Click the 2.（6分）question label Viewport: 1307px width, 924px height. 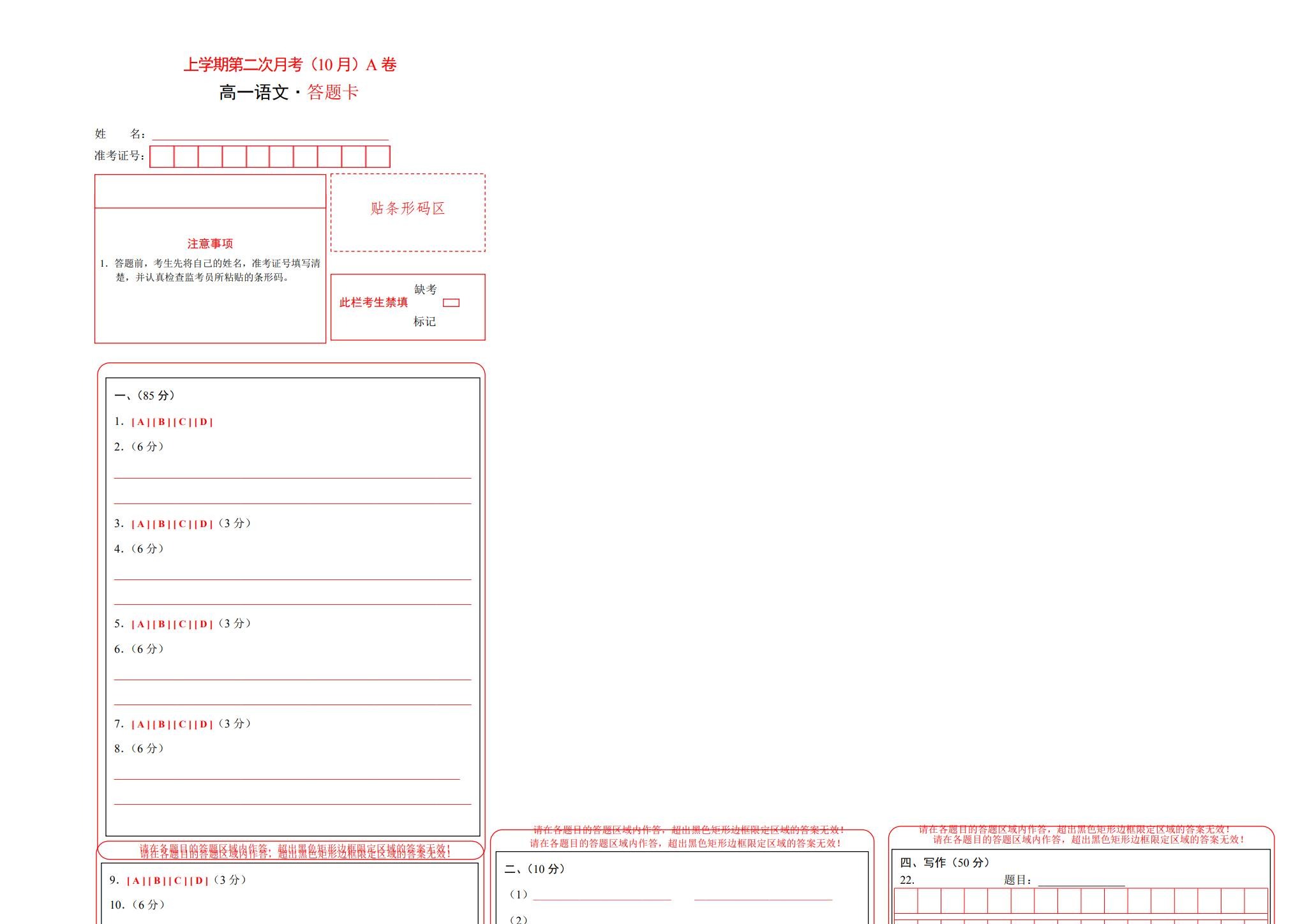pos(139,447)
